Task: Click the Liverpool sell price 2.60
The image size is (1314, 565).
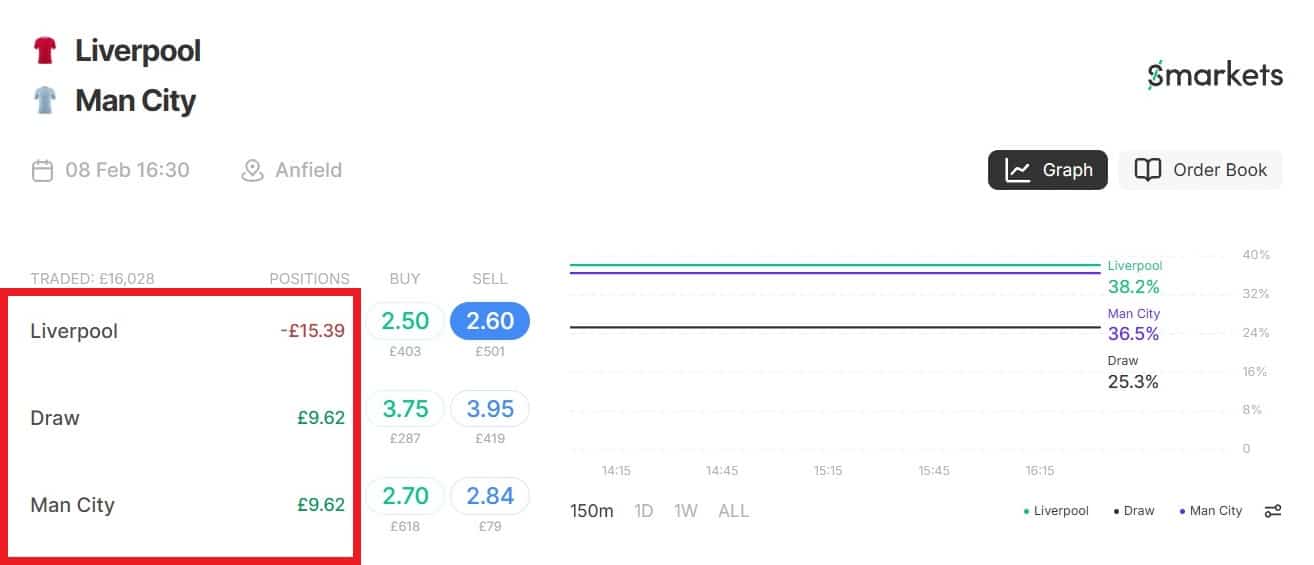Action: [490, 321]
